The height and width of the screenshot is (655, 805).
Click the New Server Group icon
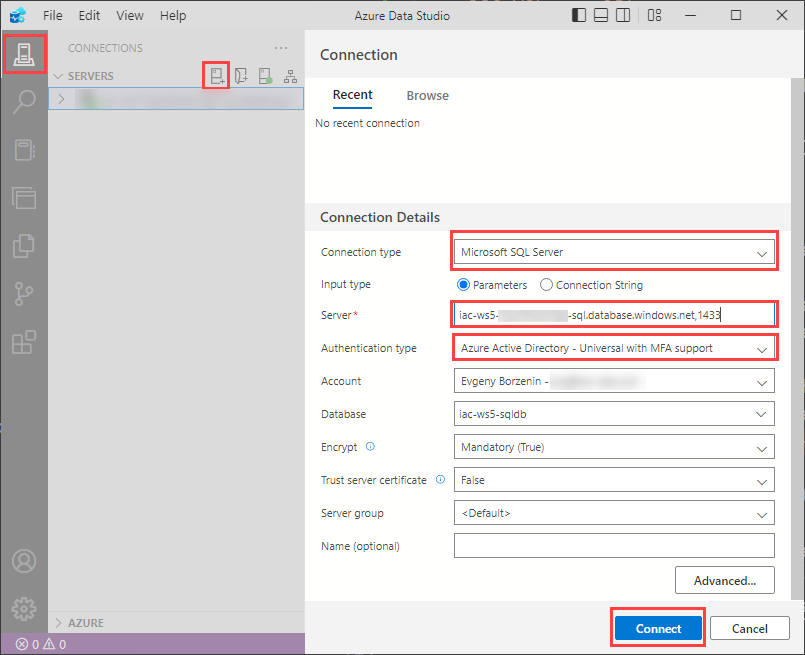click(x=241, y=76)
